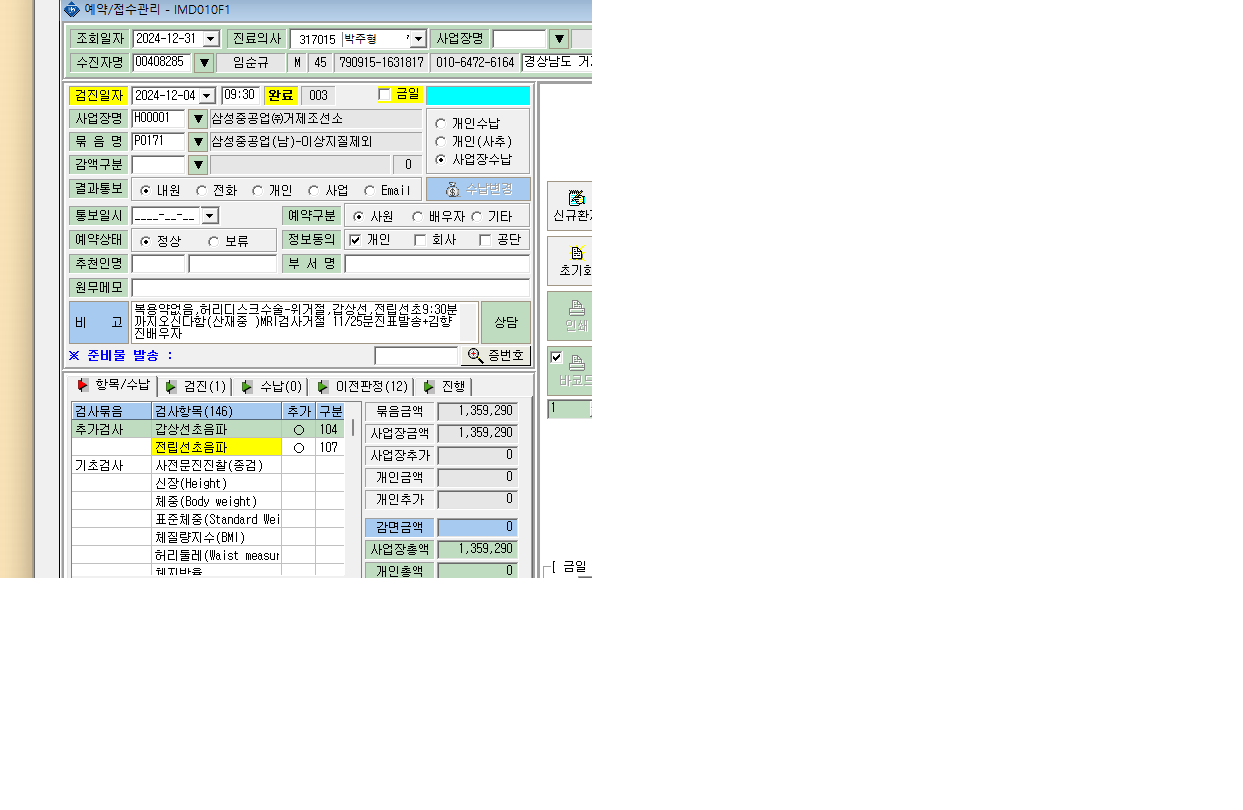Click the 증번호 magnifier search button
The width and height of the screenshot is (1243, 810).
pos(495,356)
